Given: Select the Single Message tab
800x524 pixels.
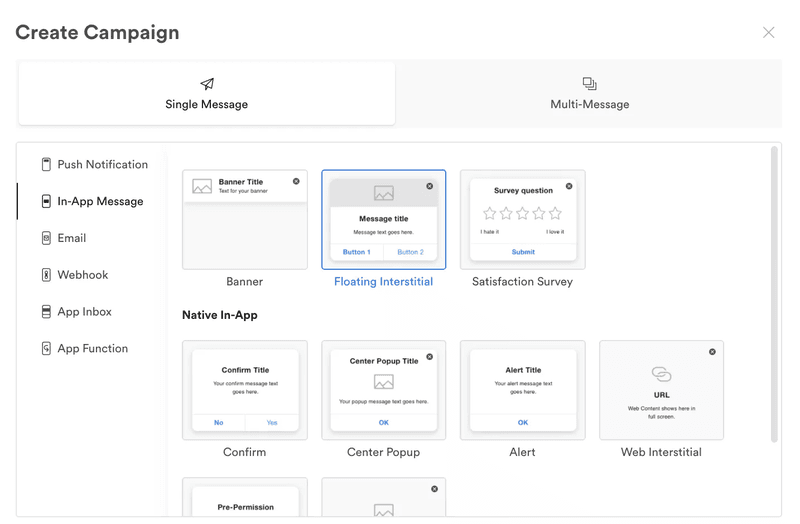Looking at the screenshot, I should (207, 94).
